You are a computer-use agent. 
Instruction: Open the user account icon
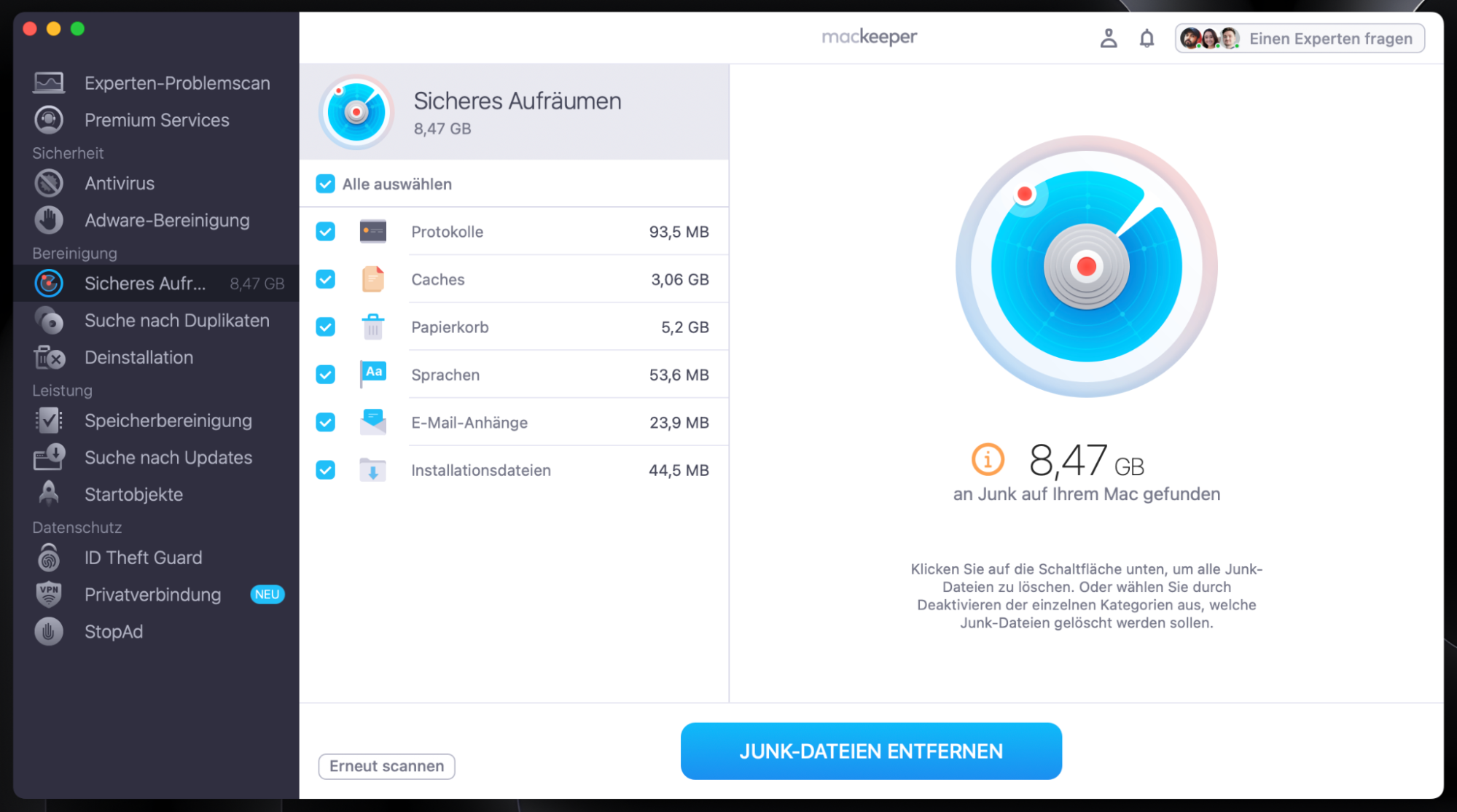coord(1109,38)
